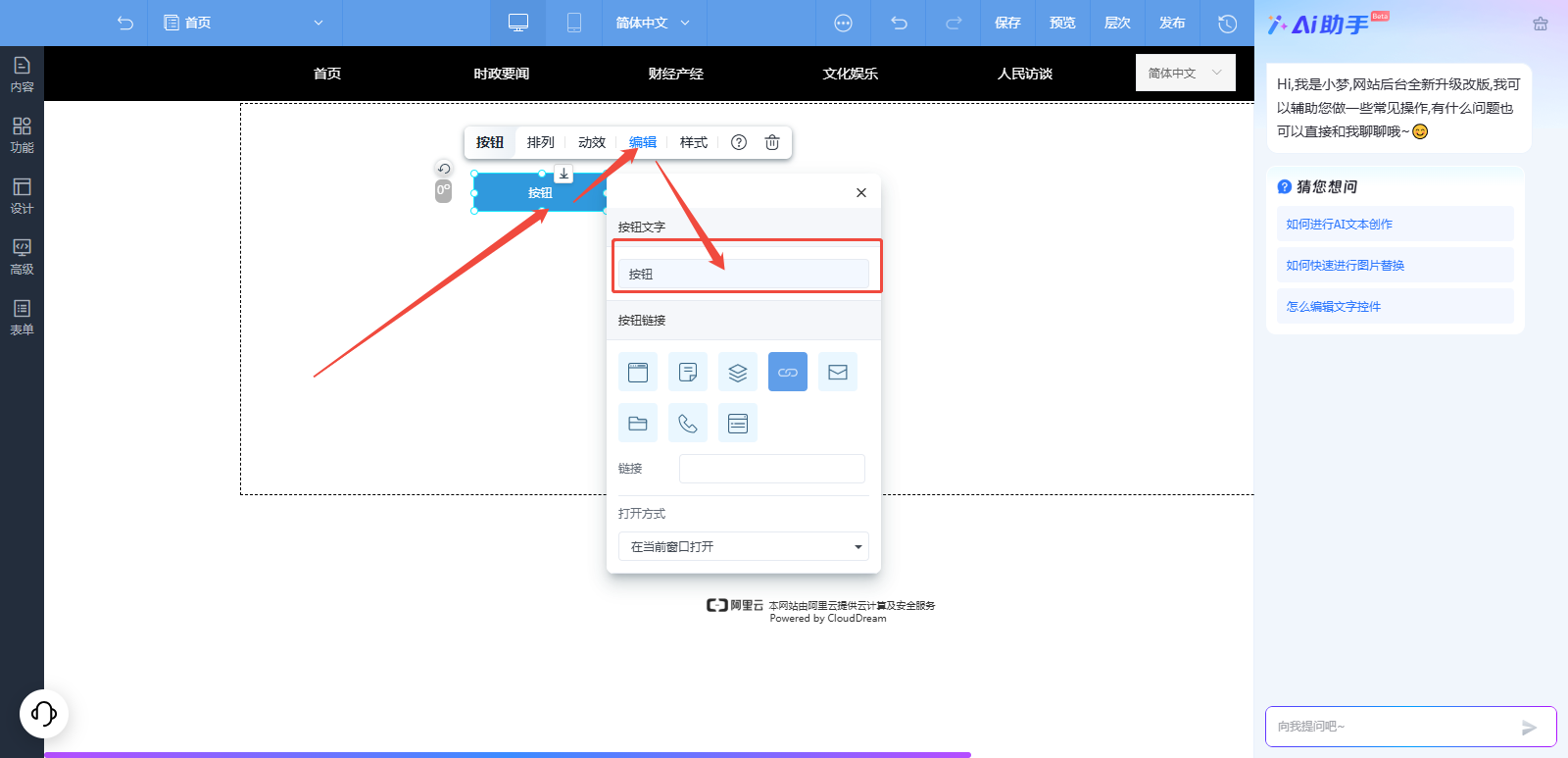1568x758 pixels.
Task: Click the 链接 URL input field
Action: [772, 469]
